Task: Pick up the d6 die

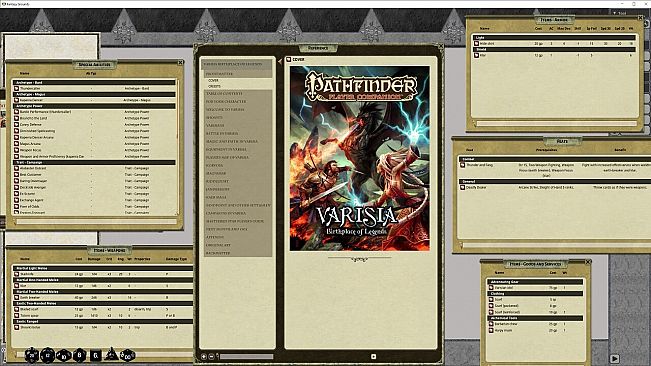Action: pyautogui.click(x=95, y=356)
